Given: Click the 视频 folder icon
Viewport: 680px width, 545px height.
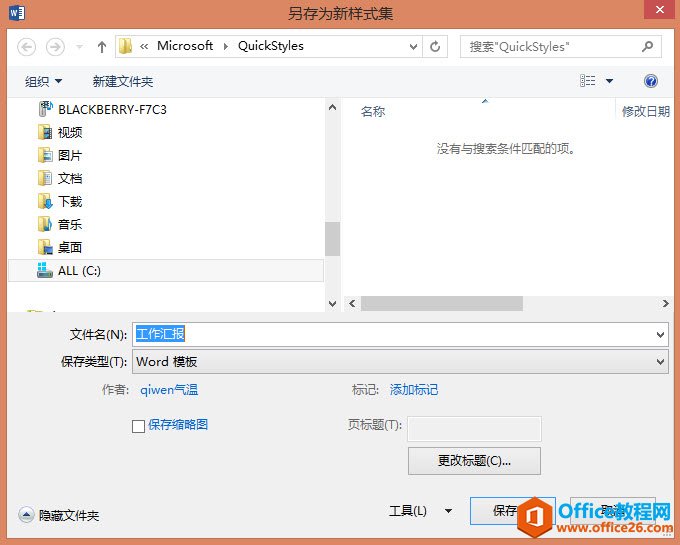Looking at the screenshot, I should tap(45, 132).
